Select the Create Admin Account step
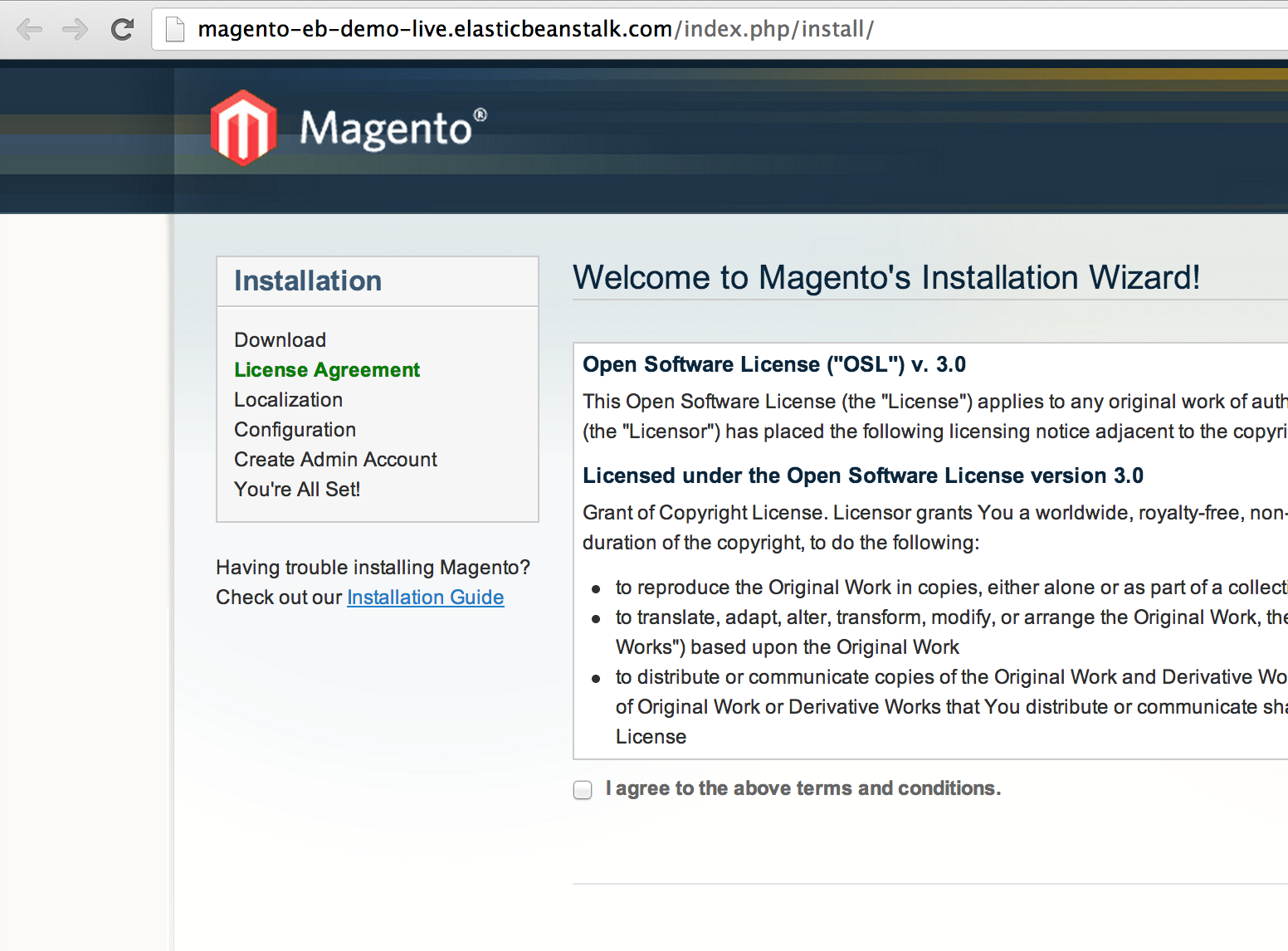 [335, 460]
